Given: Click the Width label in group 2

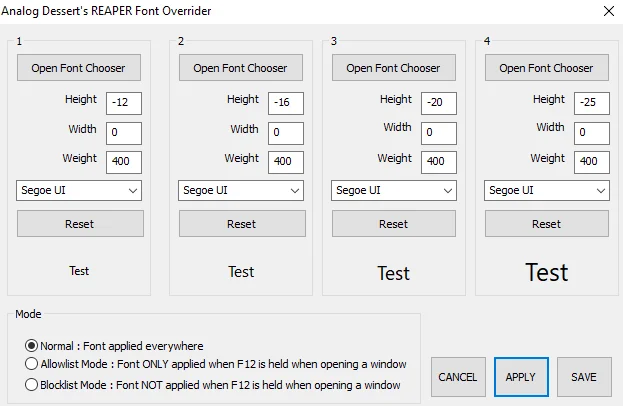Looking at the screenshot, I should 244,129.
